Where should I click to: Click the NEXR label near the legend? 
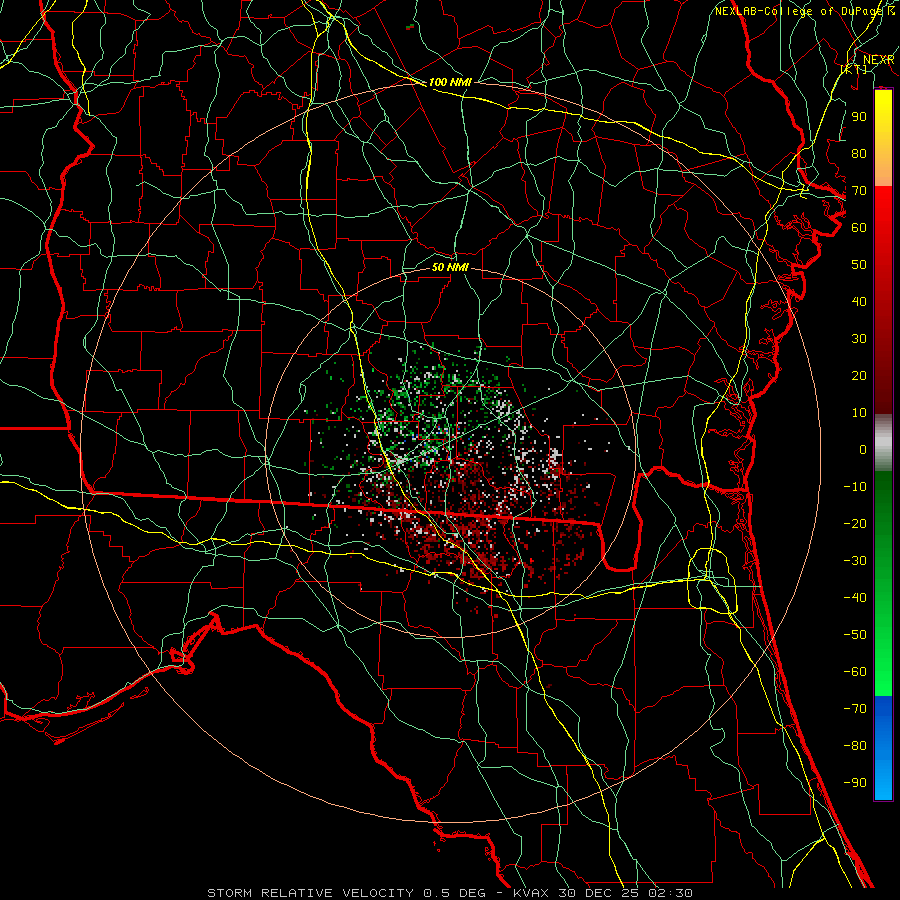coord(878,60)
